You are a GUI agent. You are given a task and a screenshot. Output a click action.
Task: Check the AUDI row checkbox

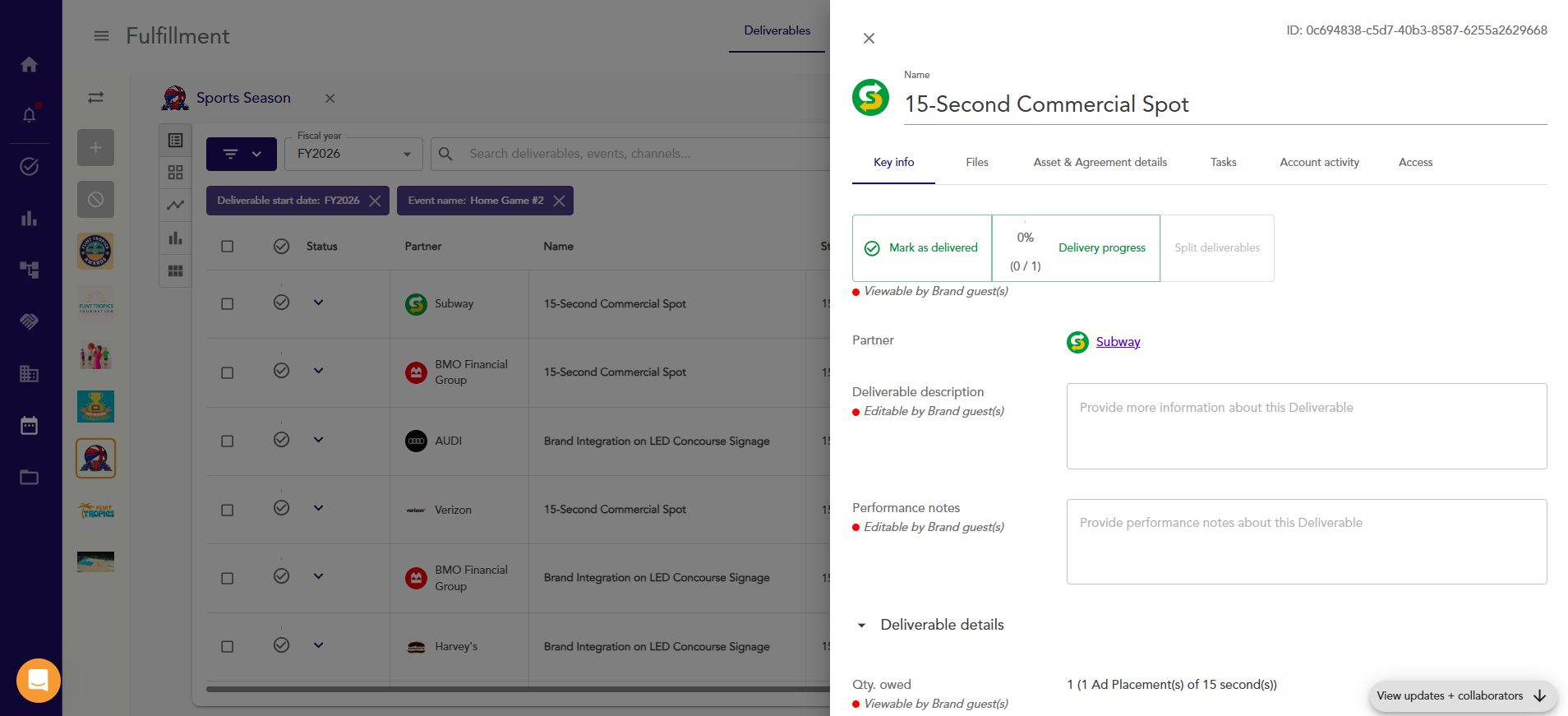228,441
